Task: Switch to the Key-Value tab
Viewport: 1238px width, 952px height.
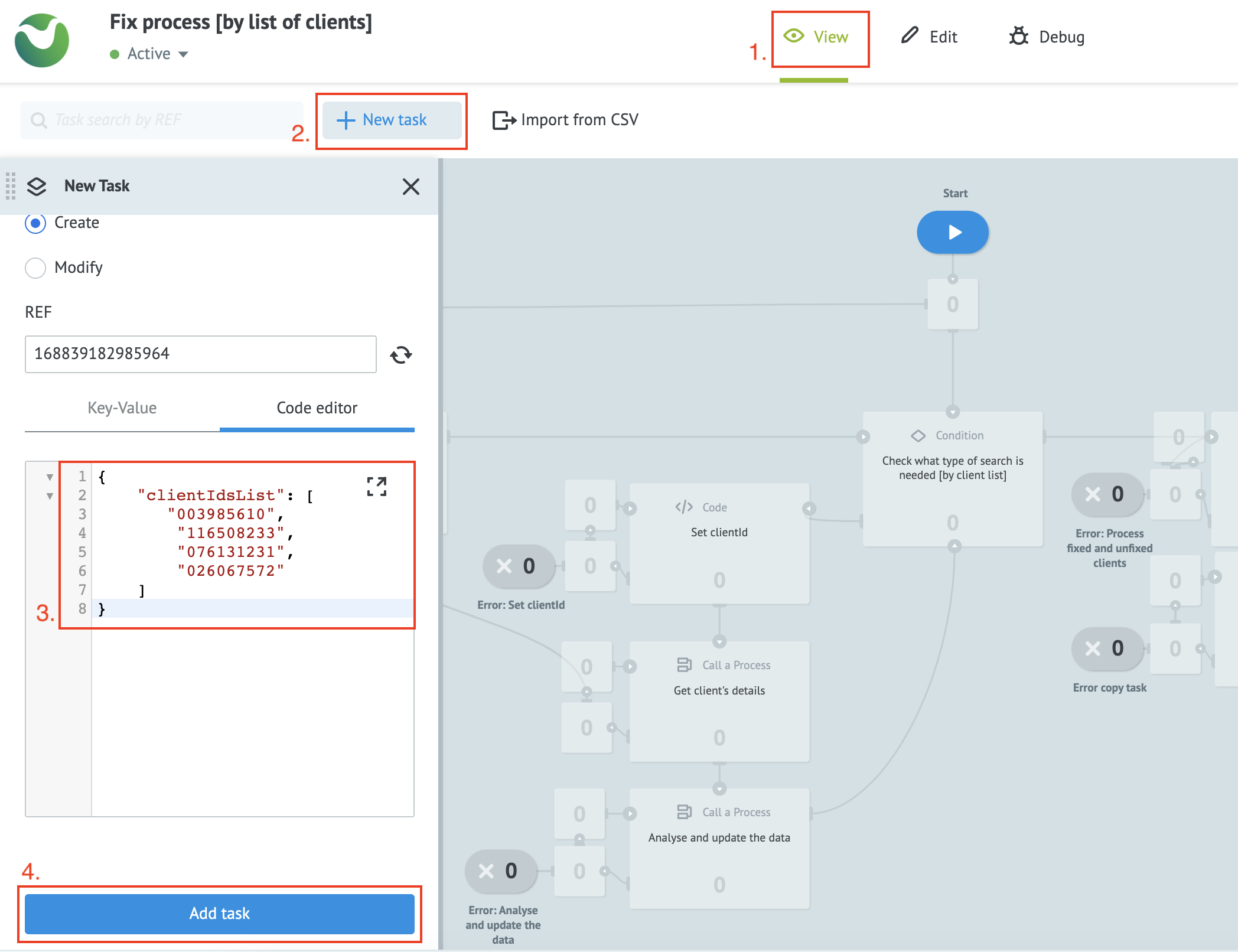Action: coord(122,407)
